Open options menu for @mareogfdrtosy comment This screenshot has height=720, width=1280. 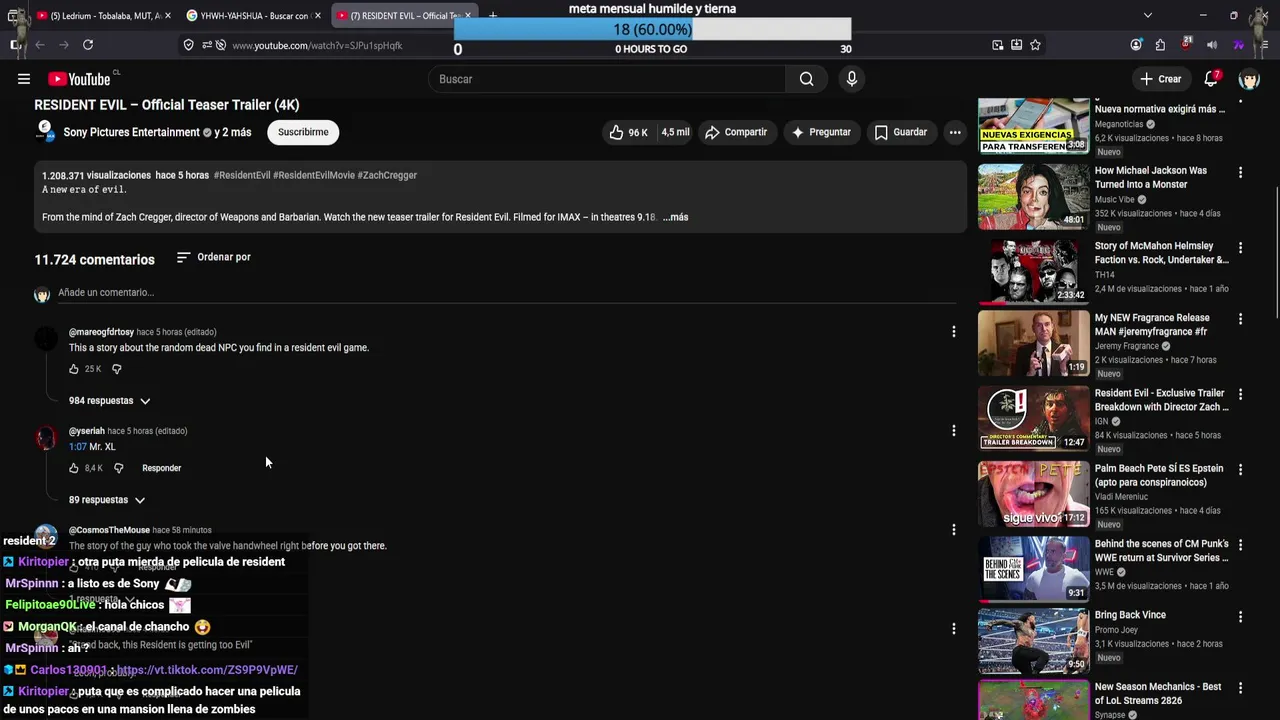click(954, 331)
